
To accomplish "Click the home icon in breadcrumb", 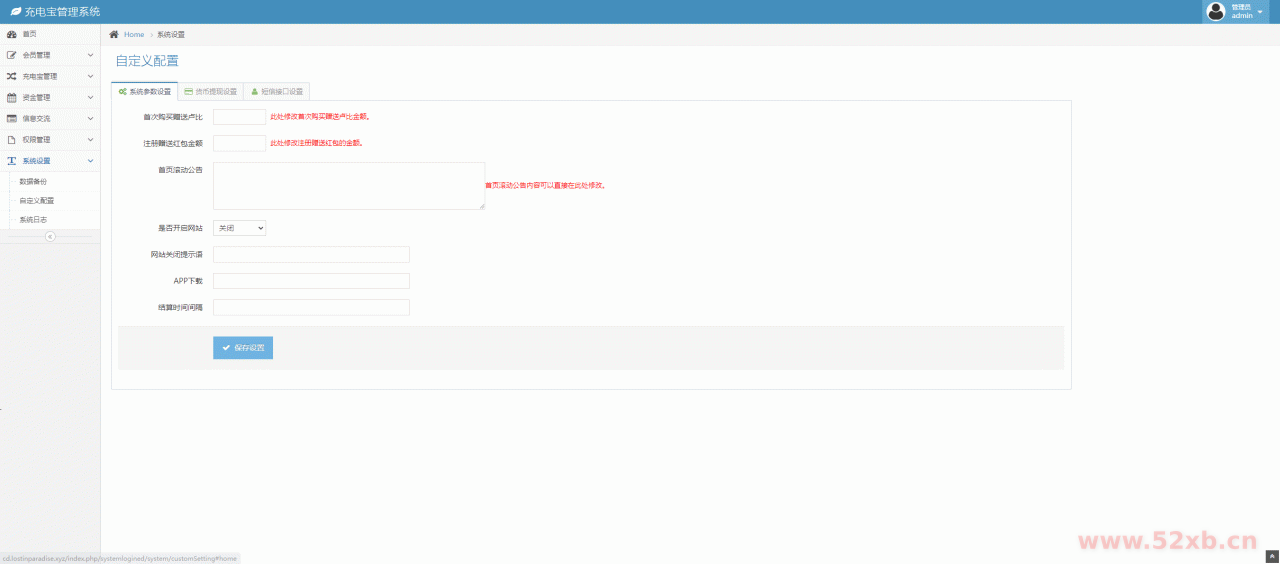I will pos(115,34).
